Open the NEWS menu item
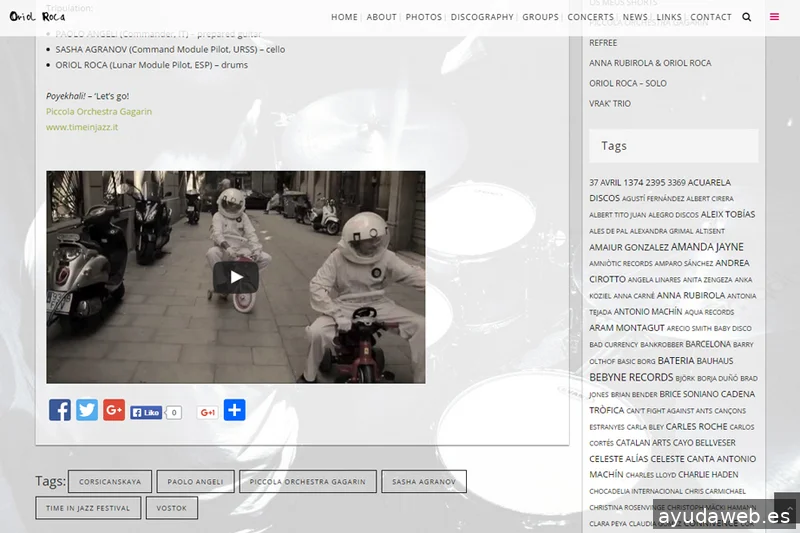Image resolution: width=800 pixels, height=533 pixels. pos(635,17)
